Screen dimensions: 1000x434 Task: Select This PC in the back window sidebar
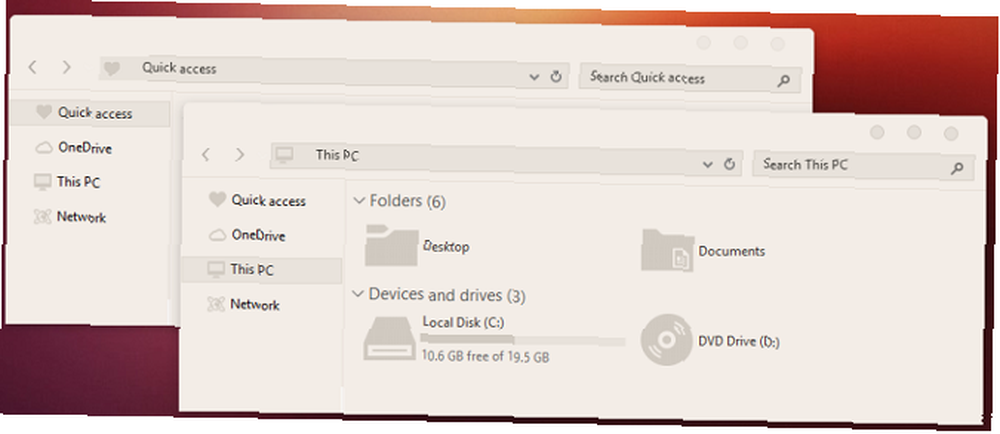click(78, 182)
